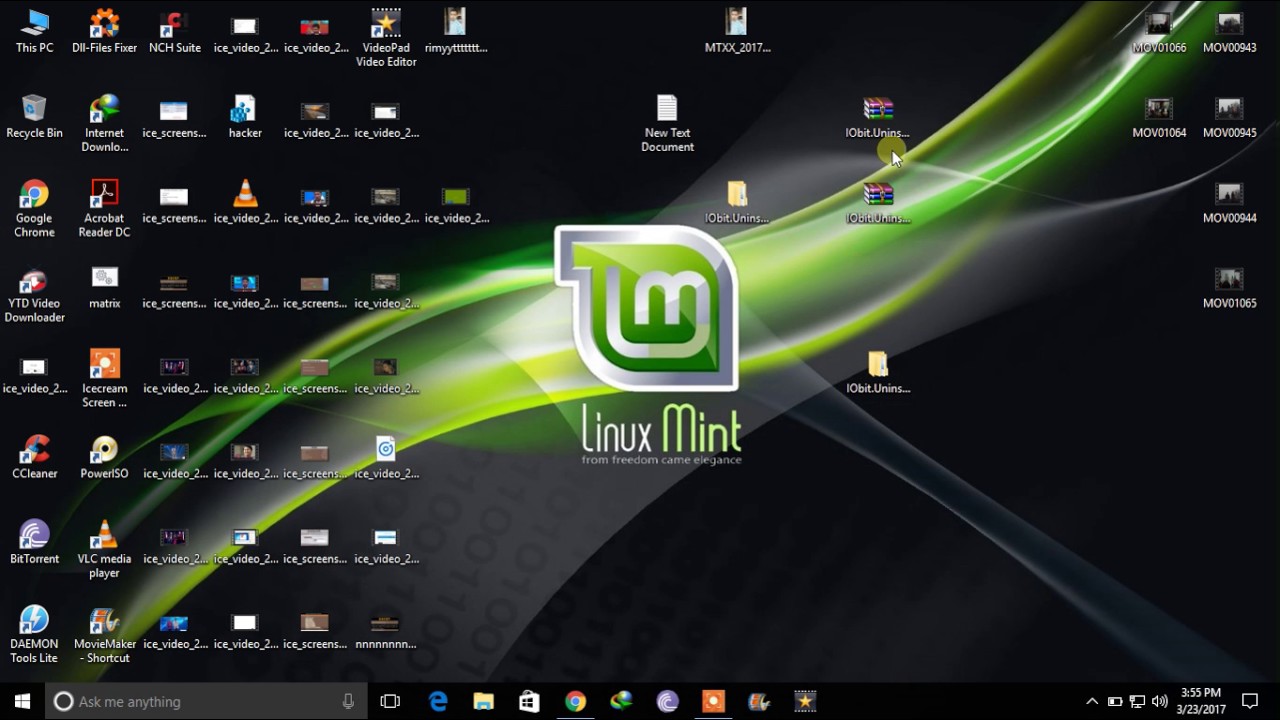Image resolution: width=1280 pixels, height=720 pixels.
Task: Select Icecream Screen Recorder desktop shortcut
Action: click(104, 378)
